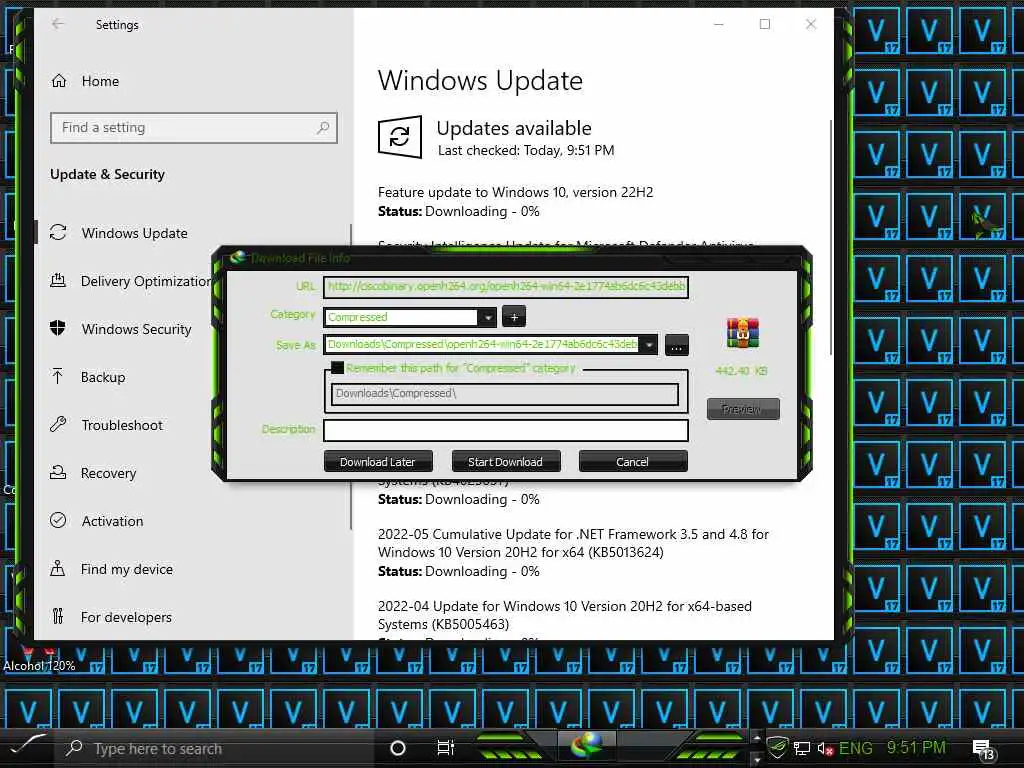The image size is (1024, 768).
Task: Open the Start menu on the taskbar
Action: coord(27,746)
